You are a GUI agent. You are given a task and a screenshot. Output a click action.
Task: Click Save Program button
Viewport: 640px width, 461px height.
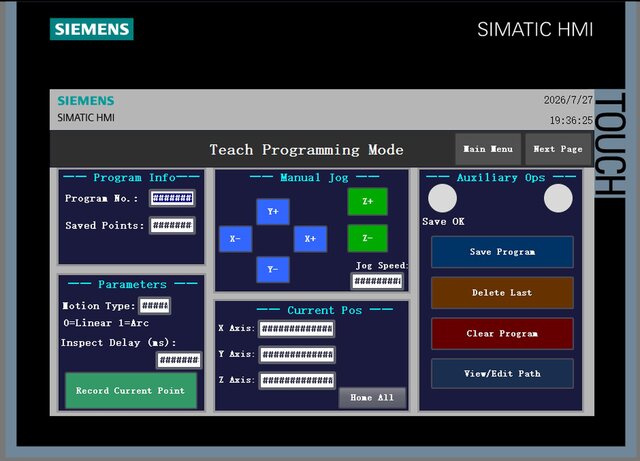click(502, 252)
